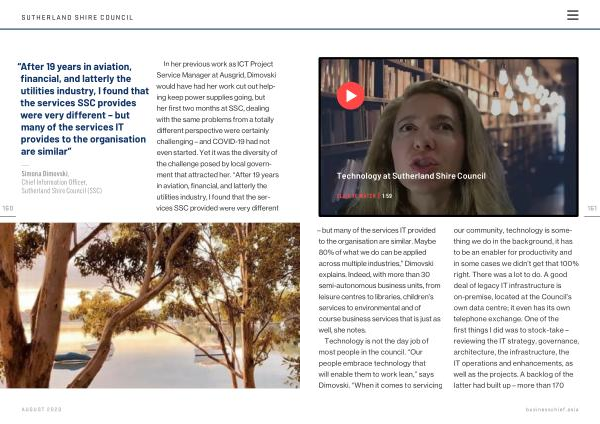The width and height of the screenshot is (600, 424).
Task: Click the video duration 1:59 label
Action: pyautogui.click(x=387, y=196)
